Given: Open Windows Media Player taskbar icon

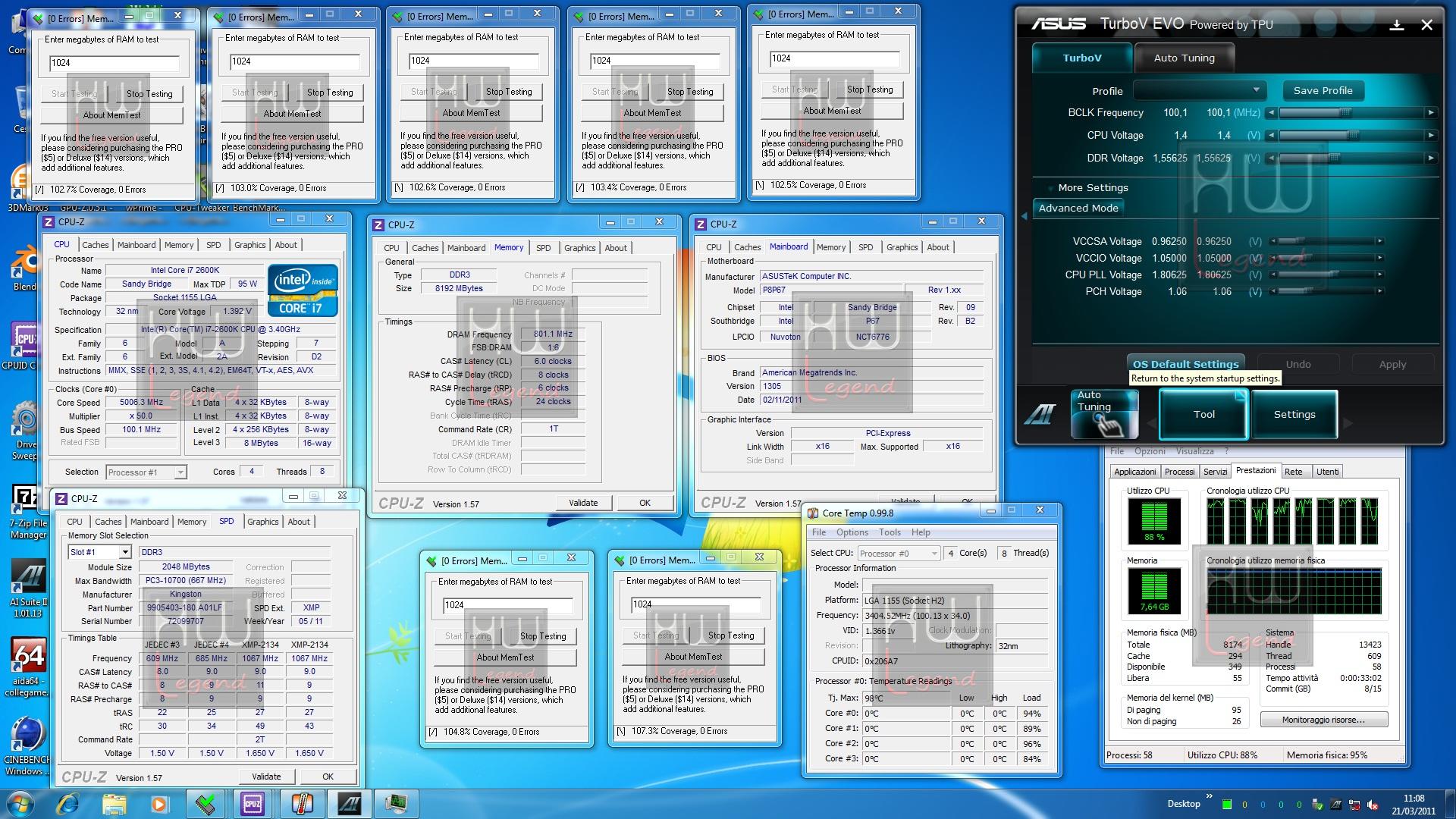Looking at the screenshot, I should (x=159, y=804).
